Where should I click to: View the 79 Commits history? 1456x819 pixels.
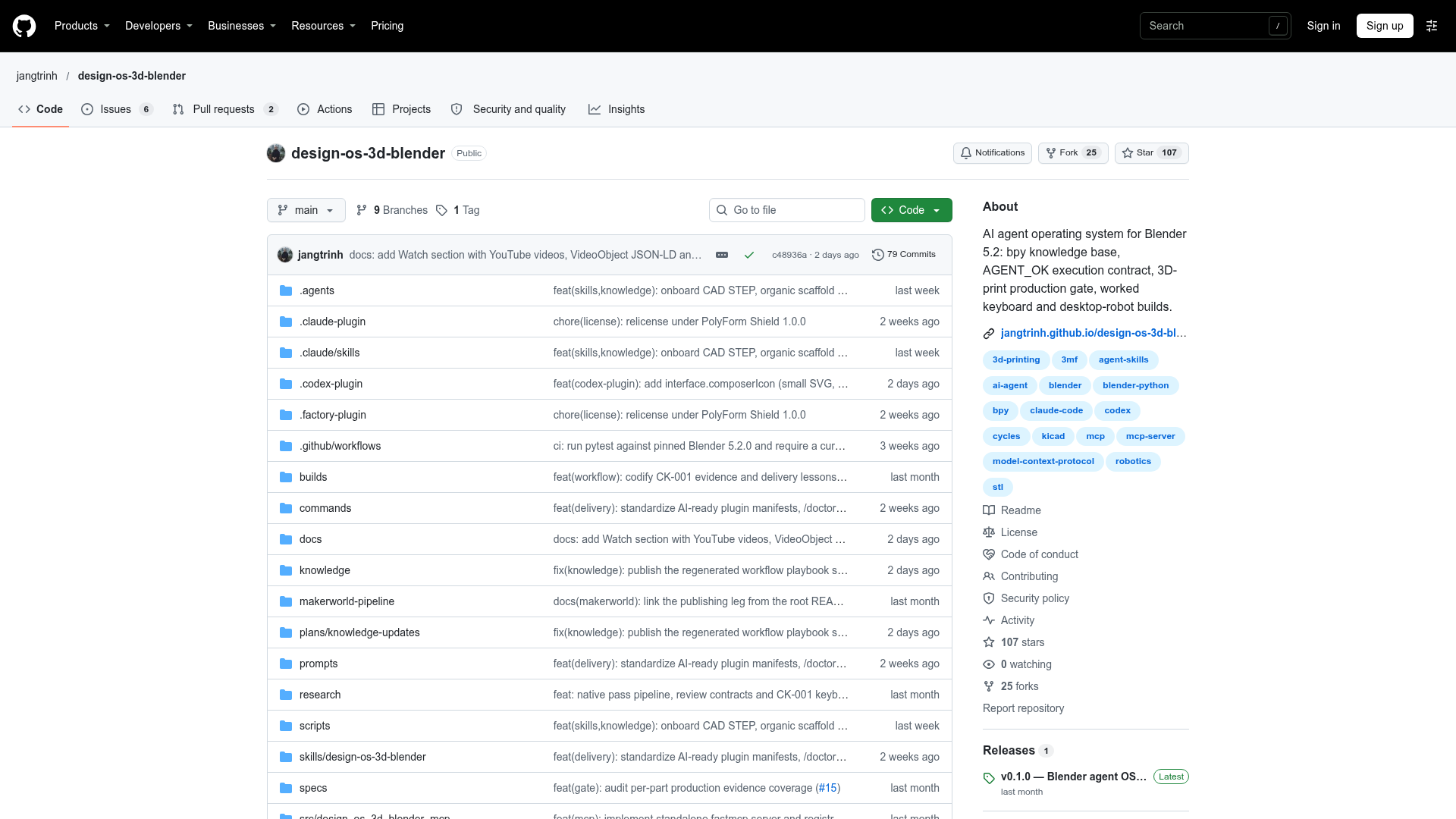point(904,255)
